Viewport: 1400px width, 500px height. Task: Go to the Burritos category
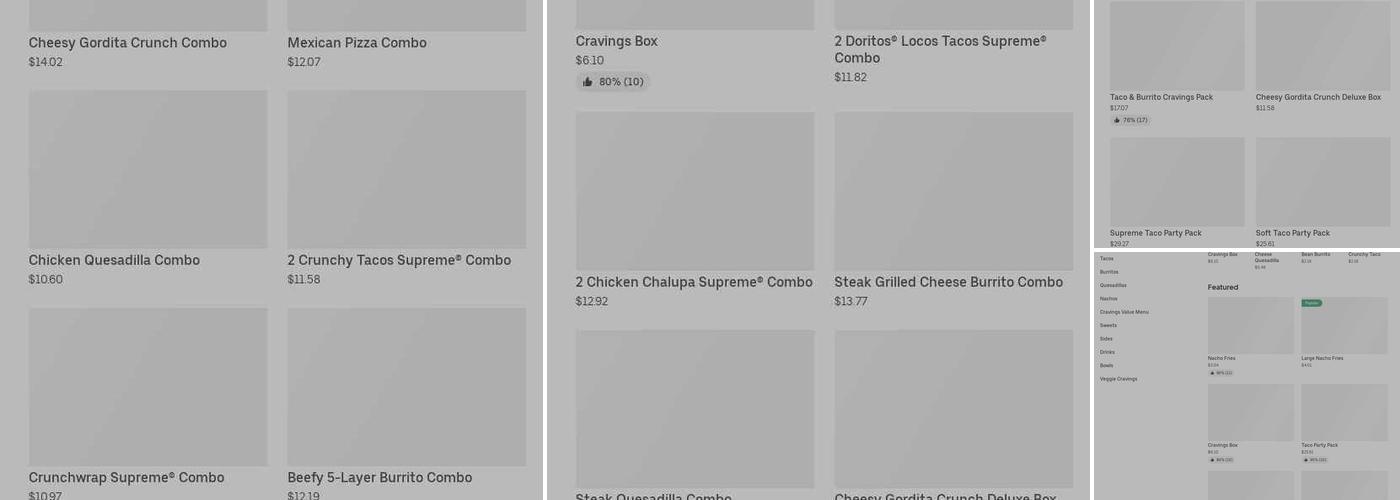pos(1109,272)
